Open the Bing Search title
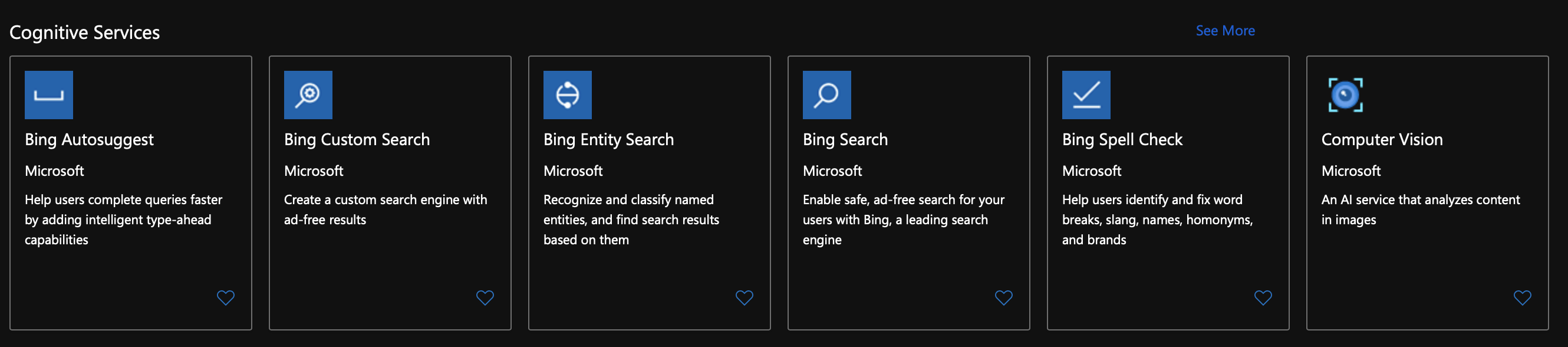Viewport: 1568px width, 347px height. pos(845,140)
